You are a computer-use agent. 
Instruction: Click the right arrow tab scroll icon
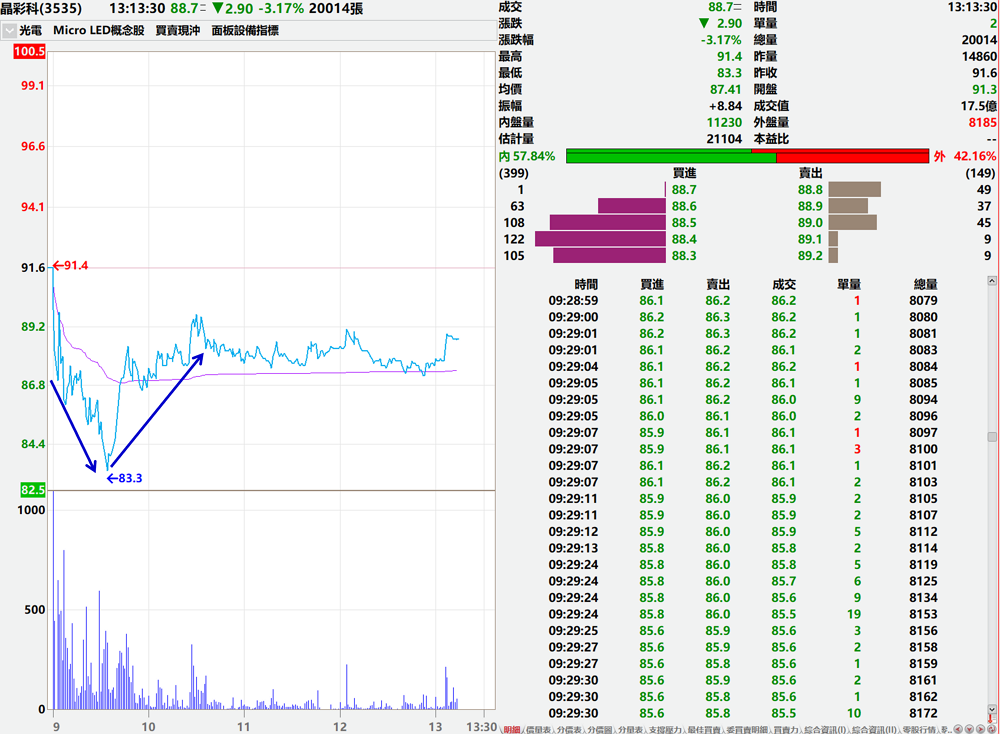click(x=980, y=729)
